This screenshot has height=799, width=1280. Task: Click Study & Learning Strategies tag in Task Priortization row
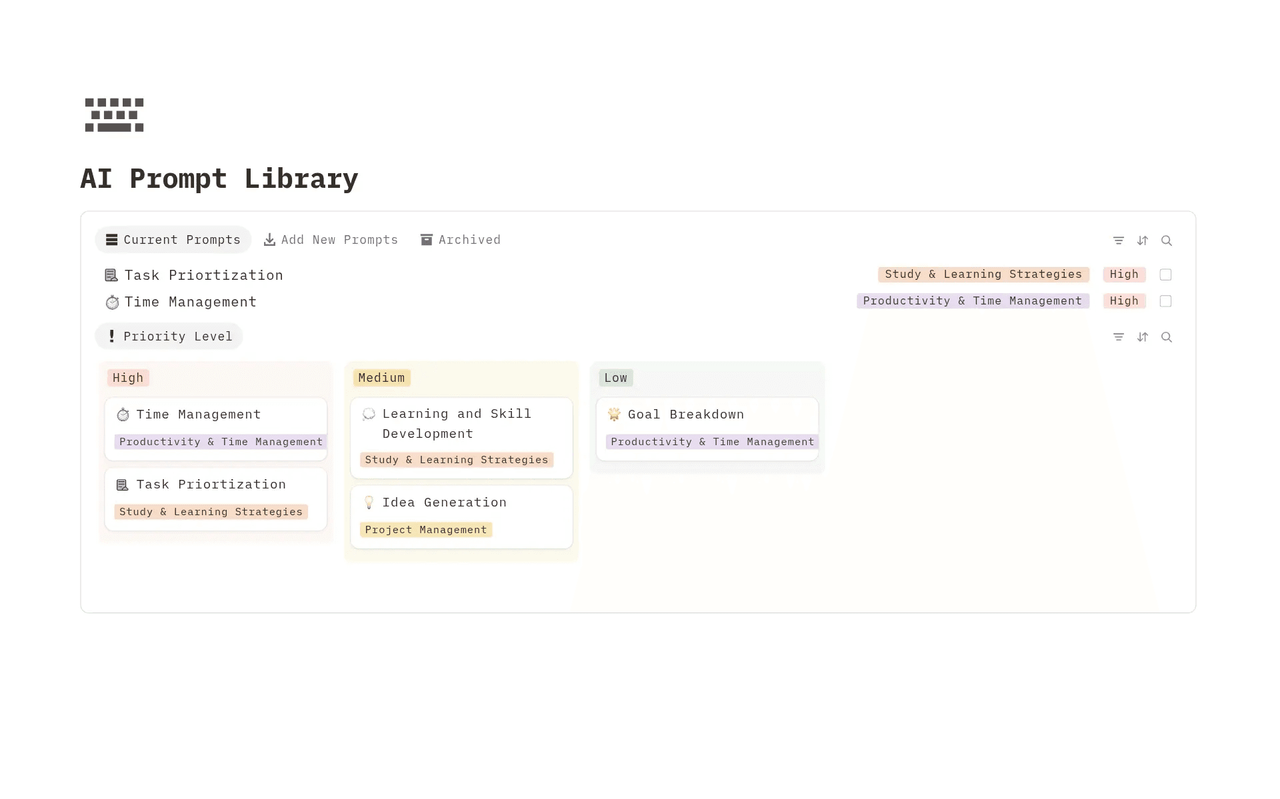click(x=984, y=274)
